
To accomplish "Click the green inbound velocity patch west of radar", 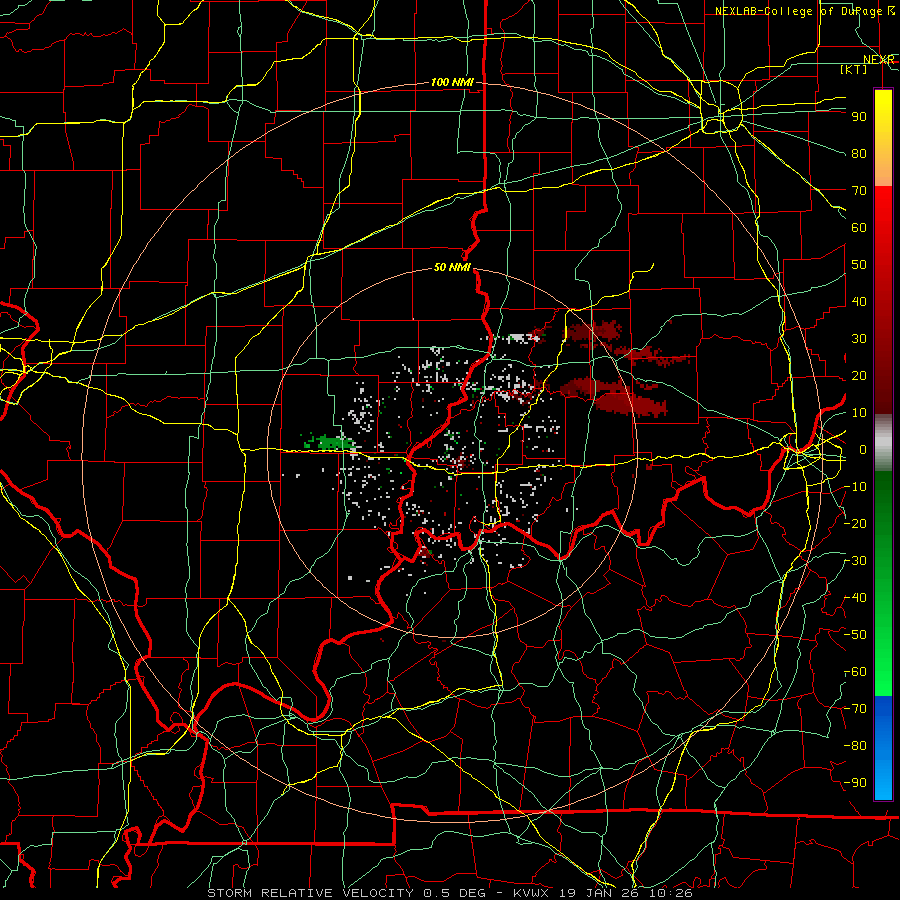I will [331, 442].
